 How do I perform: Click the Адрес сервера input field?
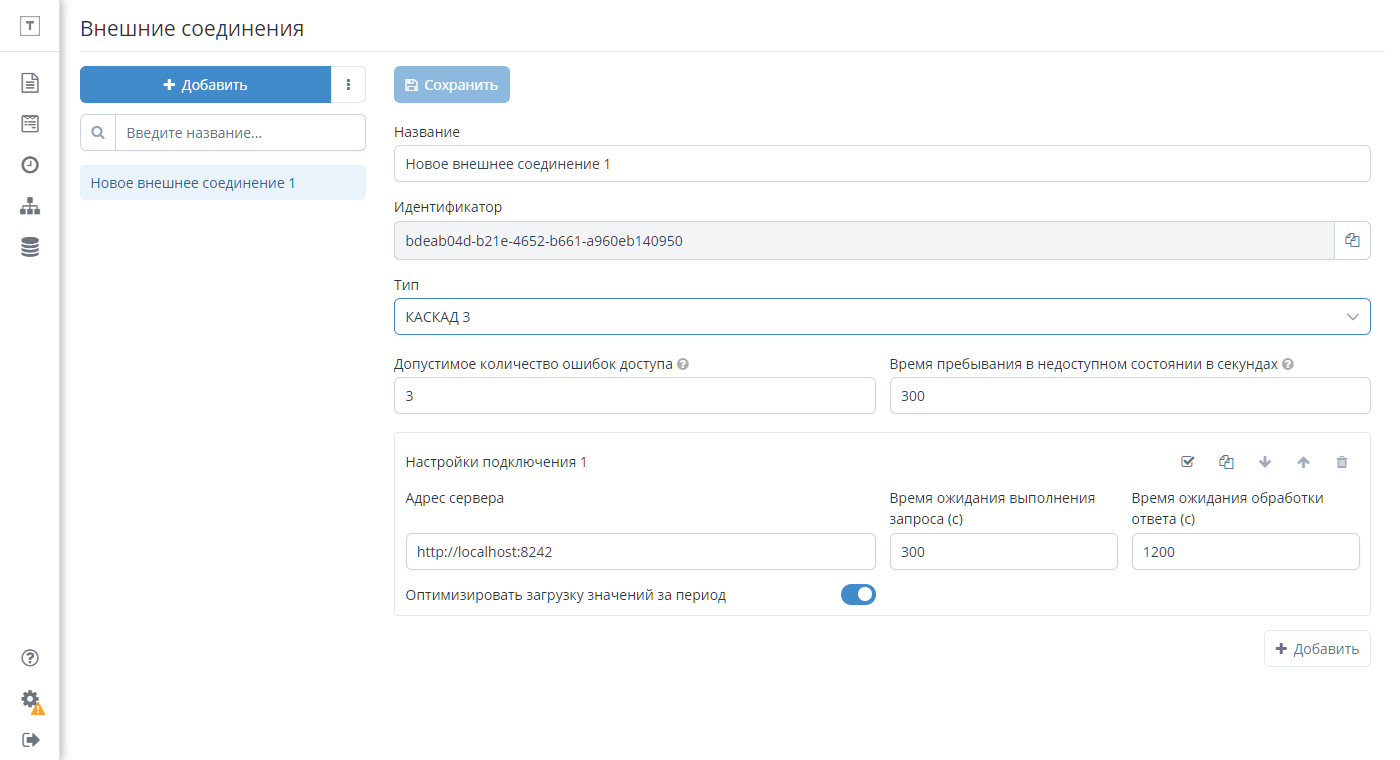tap(641, 551)
